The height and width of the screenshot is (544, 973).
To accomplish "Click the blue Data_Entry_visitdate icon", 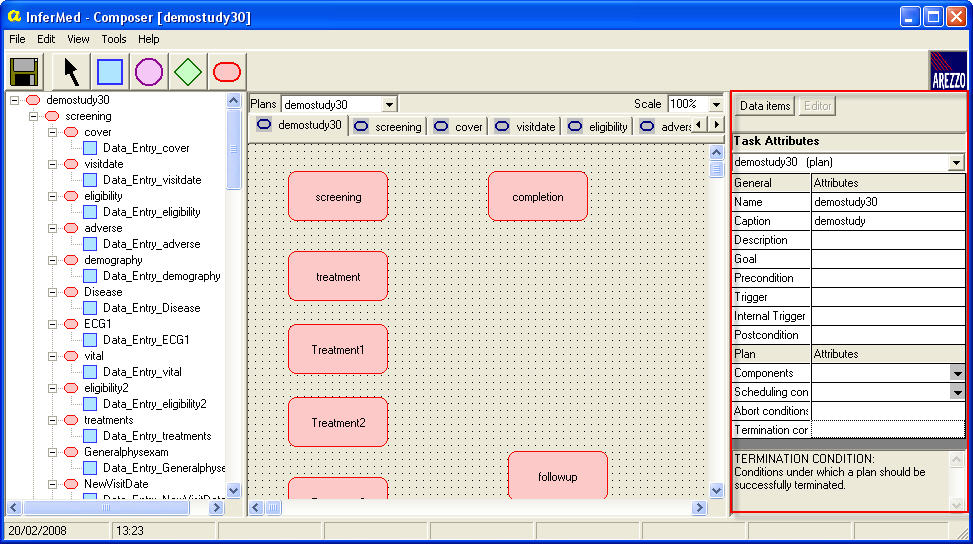I will pyautogui.click(x=90, y=180).
